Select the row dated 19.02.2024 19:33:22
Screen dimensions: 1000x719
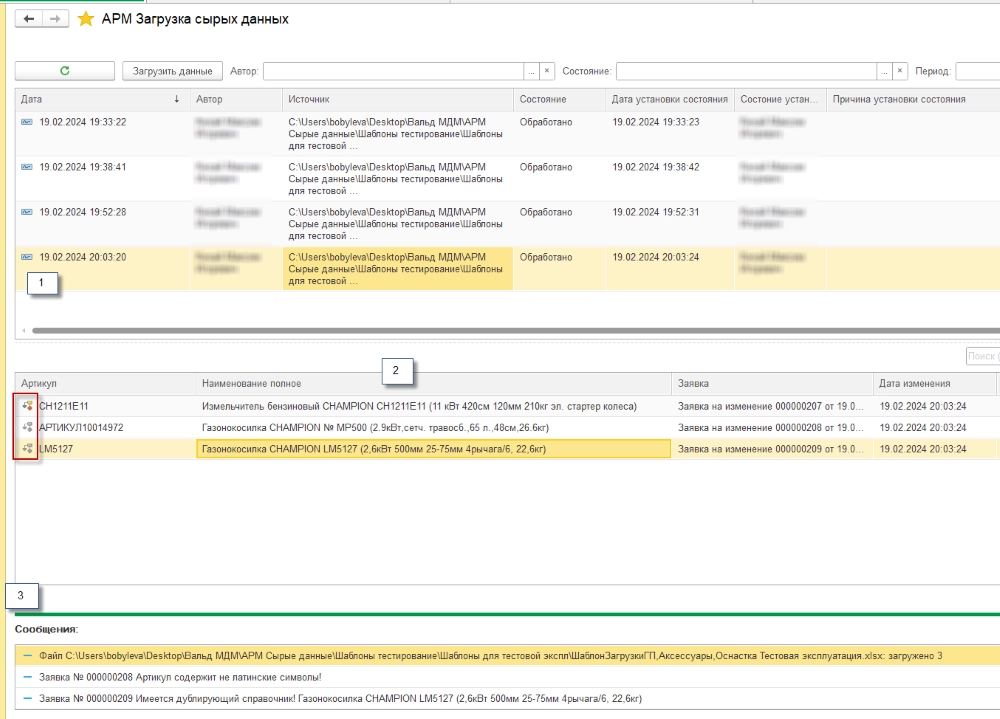[508, 133]
